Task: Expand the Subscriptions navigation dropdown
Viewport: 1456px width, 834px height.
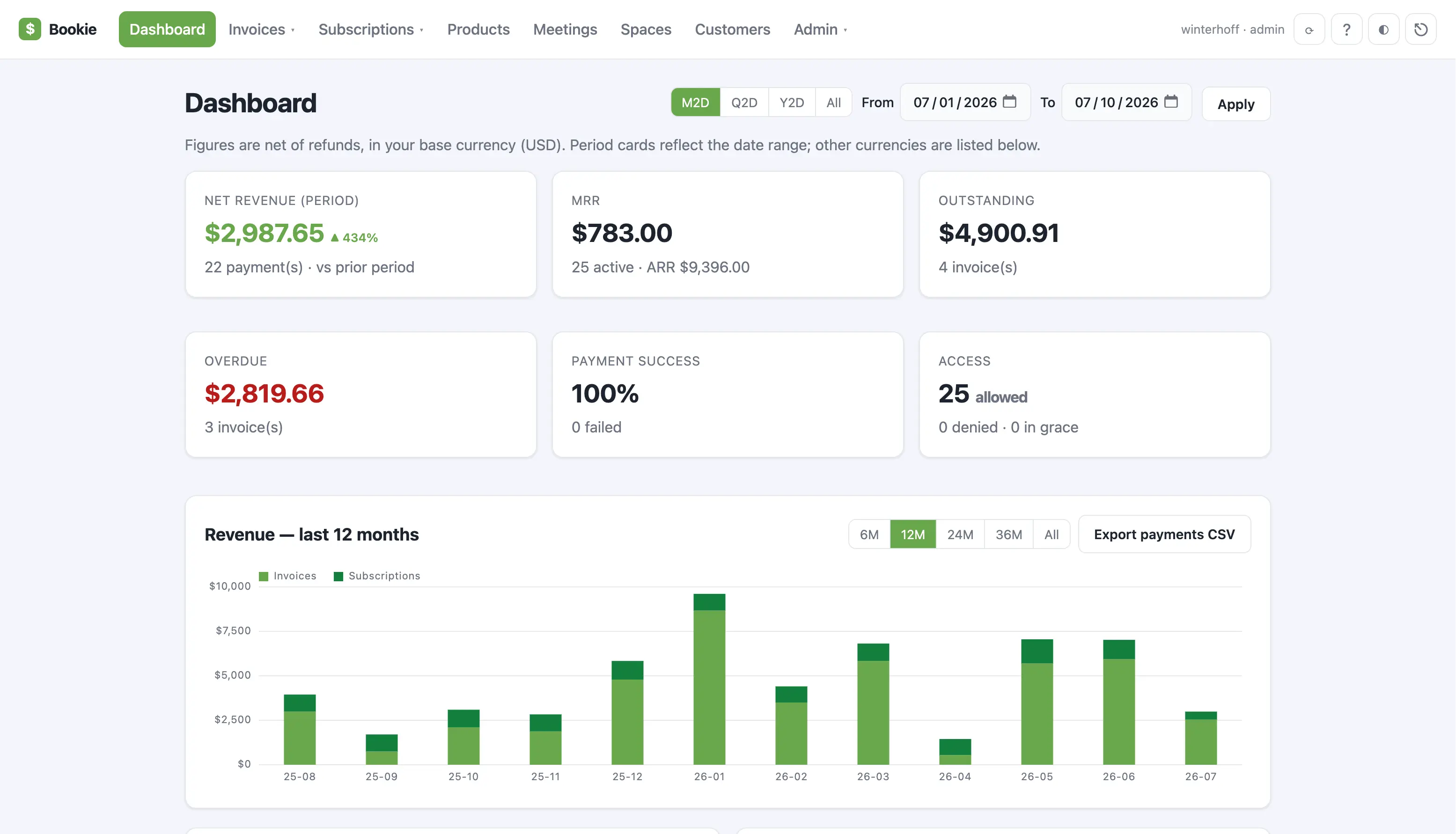Action: (371, 29)
